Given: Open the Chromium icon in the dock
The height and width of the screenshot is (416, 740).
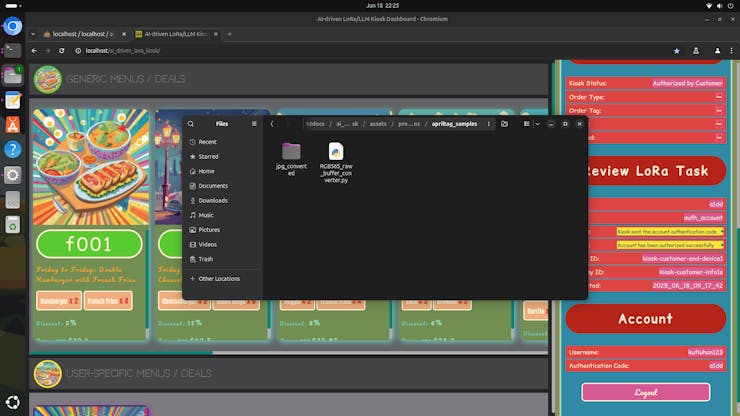Looking at the screenshot, I should pos(13,26).
